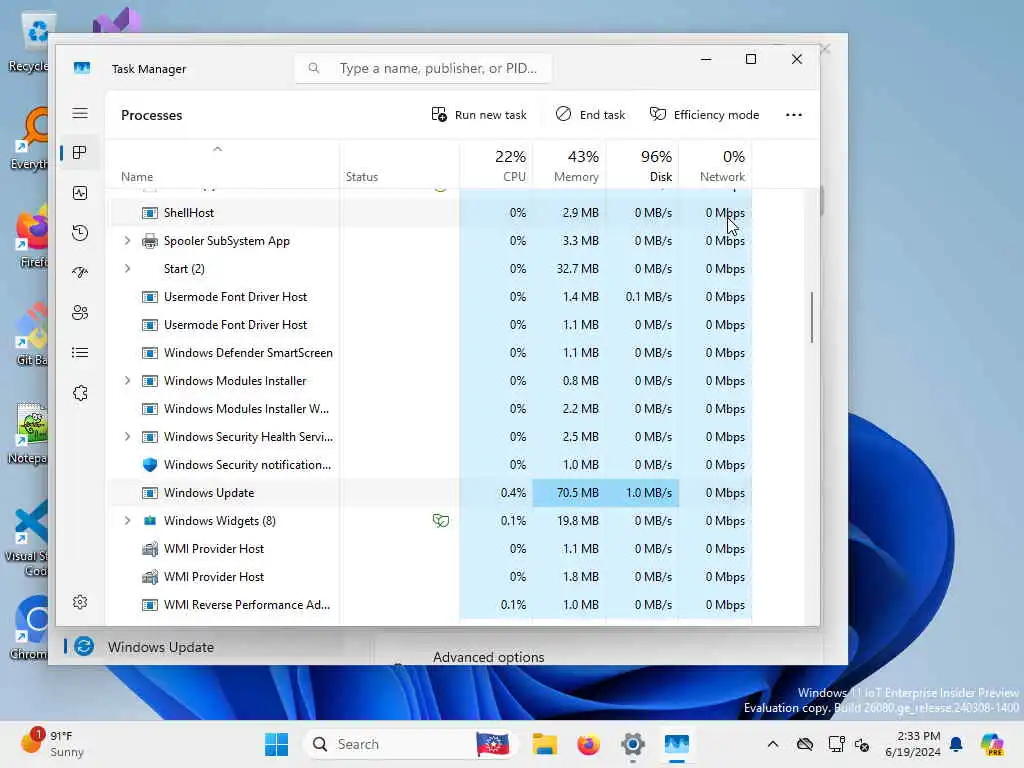Click the End task button

click(590, 115)
